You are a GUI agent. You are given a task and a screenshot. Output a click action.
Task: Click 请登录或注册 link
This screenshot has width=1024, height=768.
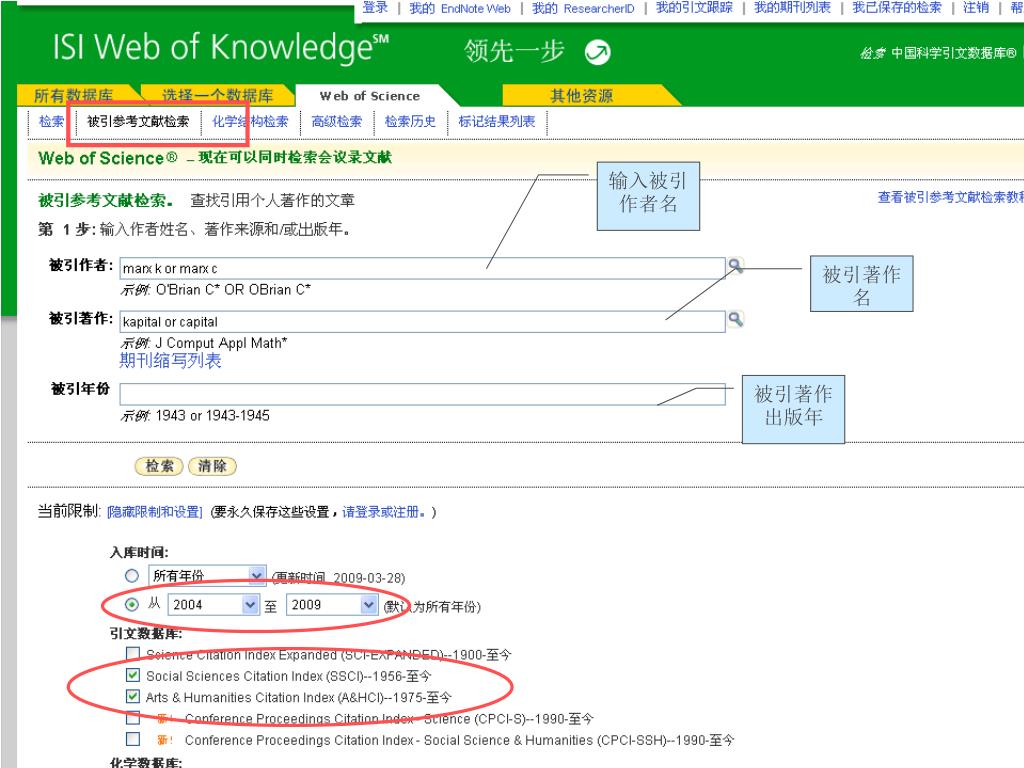click(x=383, y=512)
